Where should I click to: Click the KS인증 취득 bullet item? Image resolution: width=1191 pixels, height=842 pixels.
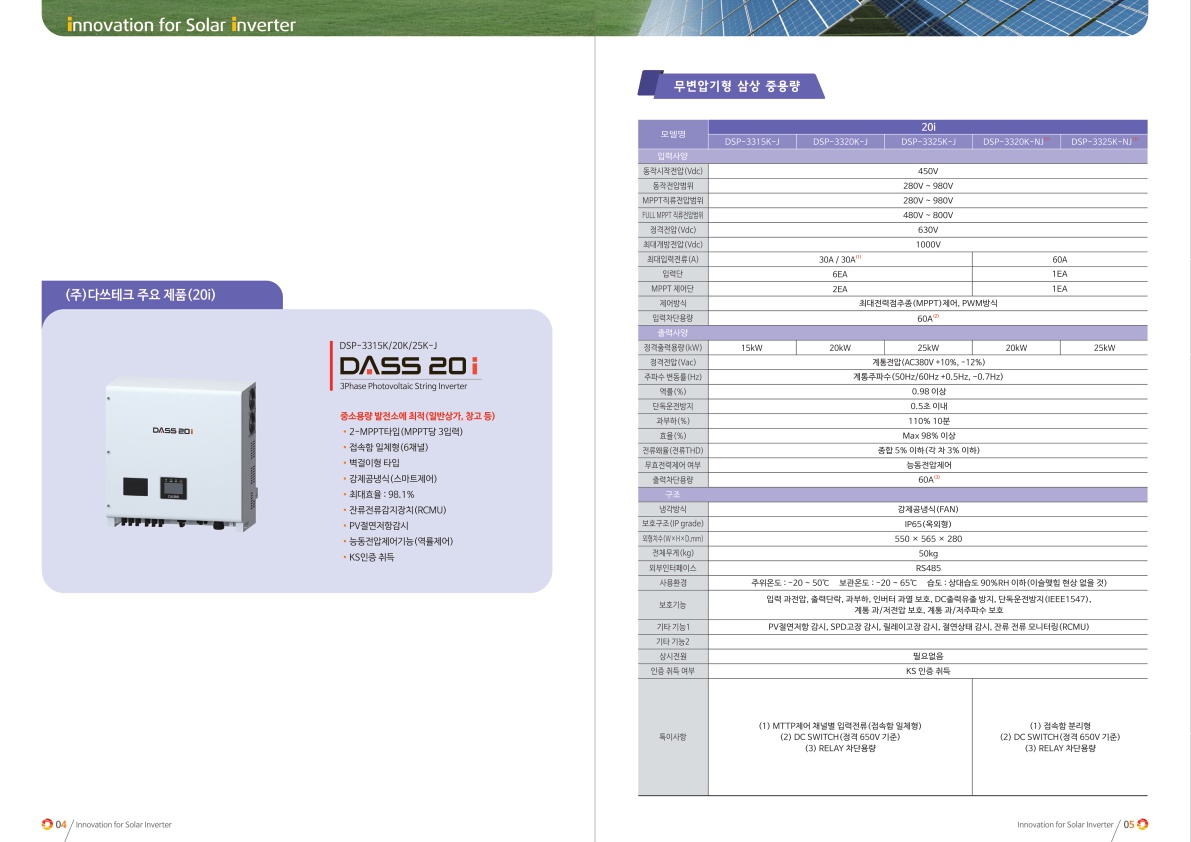click(x=371, y=557)
